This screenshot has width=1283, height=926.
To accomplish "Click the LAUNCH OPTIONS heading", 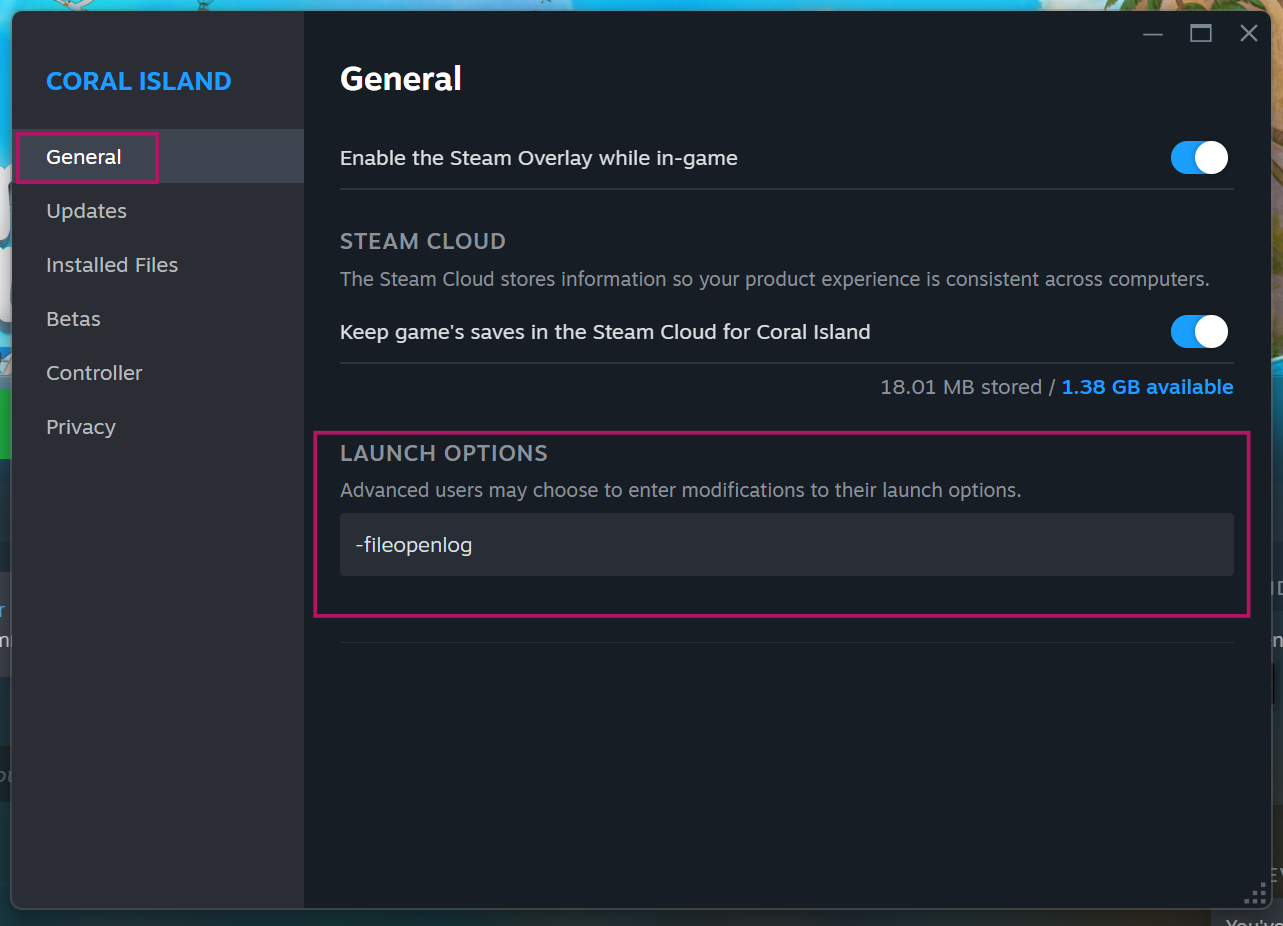I will tap(444, 453).
